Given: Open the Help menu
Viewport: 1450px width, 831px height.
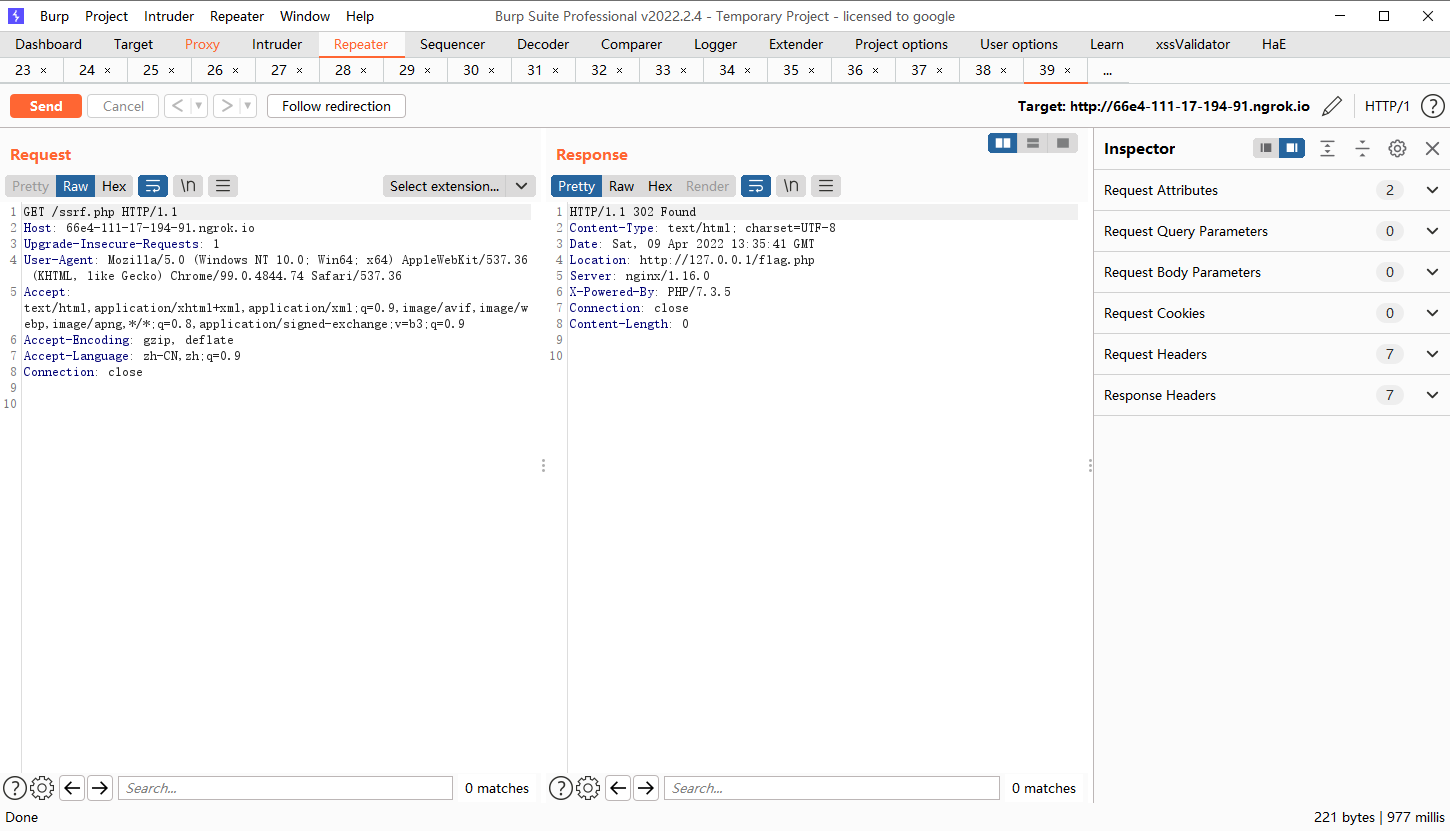Looking at the screenshot, I should tap(360, 16).
